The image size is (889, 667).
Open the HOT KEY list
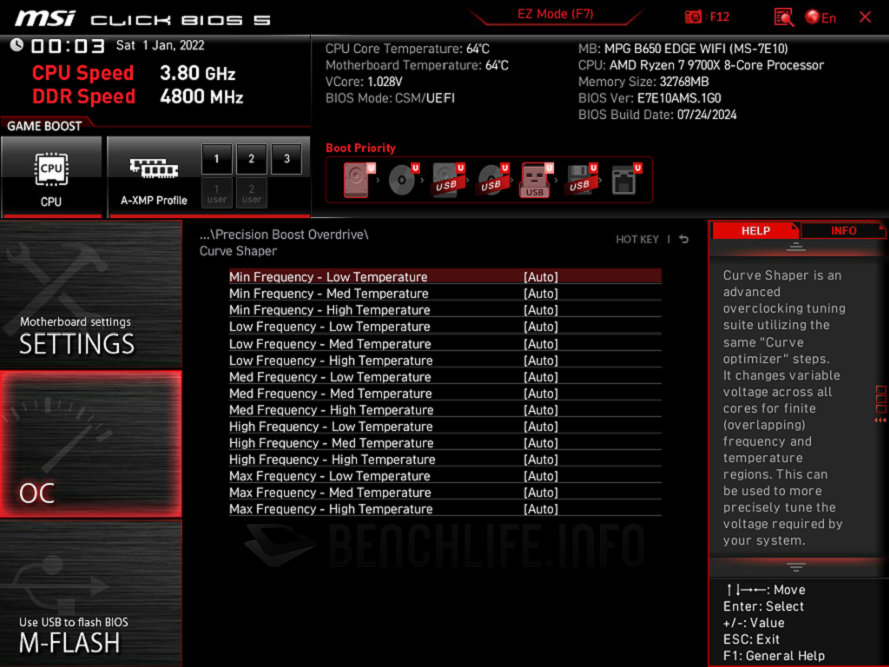(637, 240)
